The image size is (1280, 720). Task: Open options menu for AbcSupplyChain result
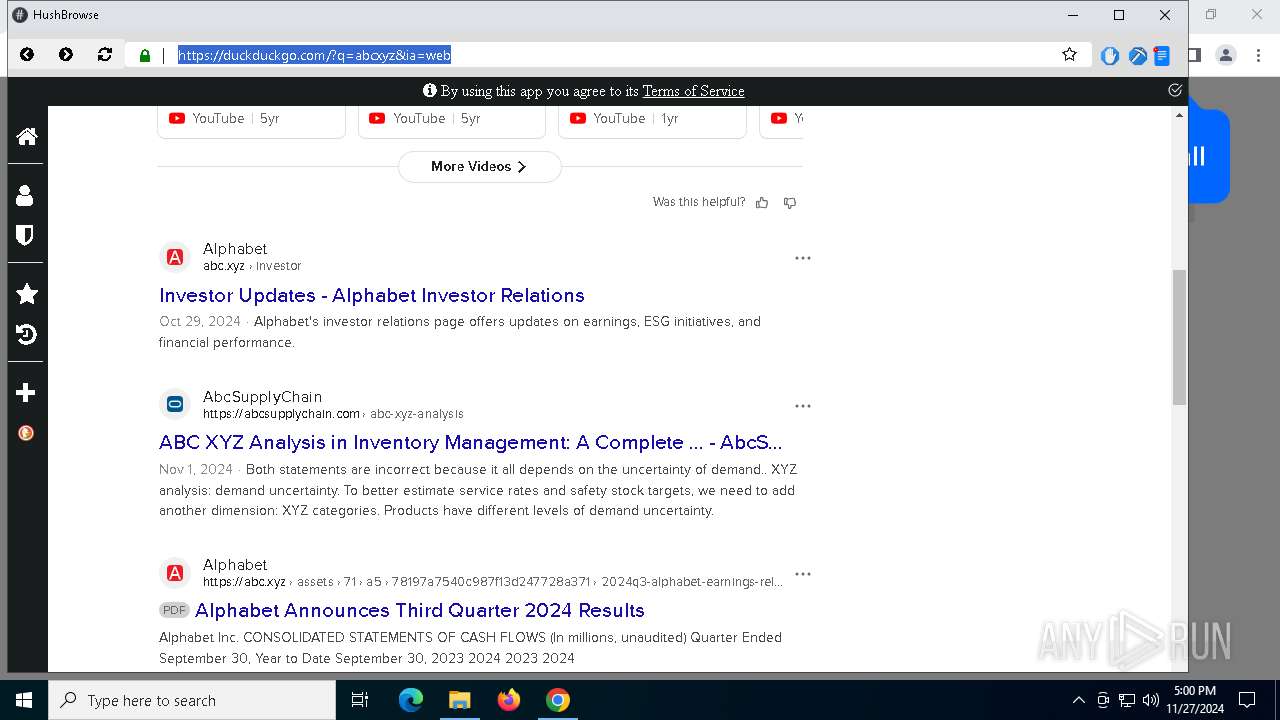coord(802,406)
